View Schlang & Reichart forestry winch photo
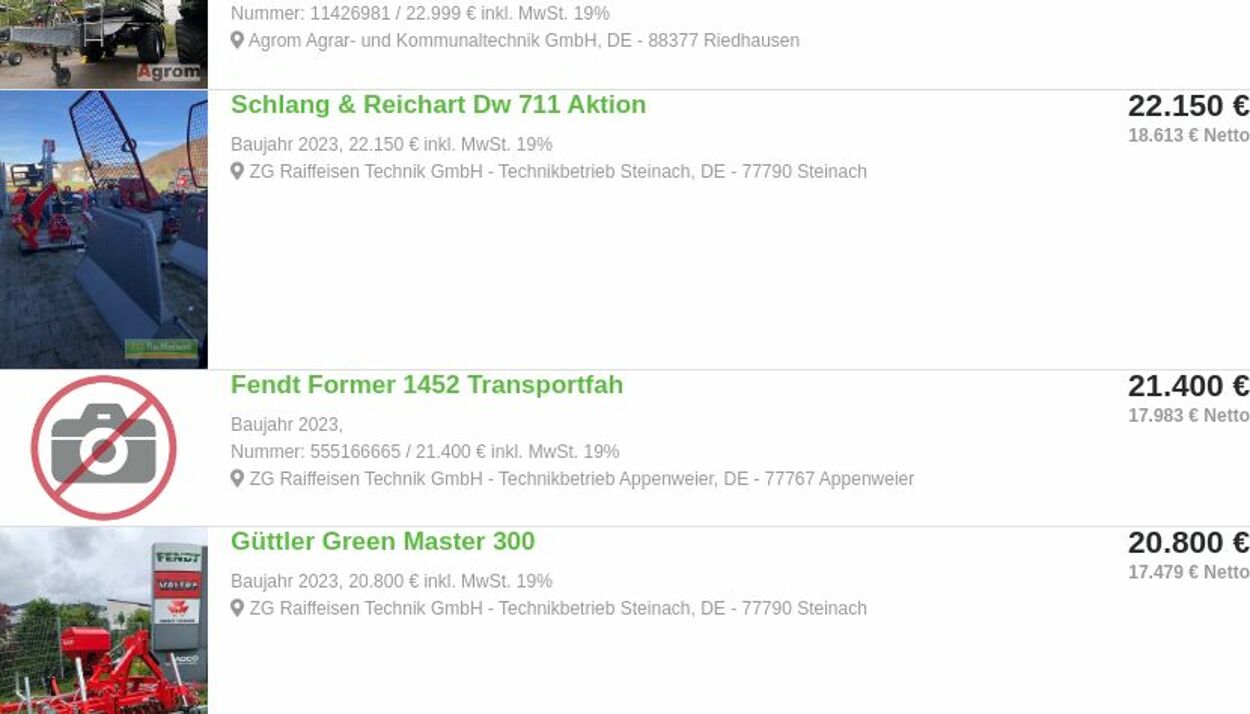 [x=104, y=230]
